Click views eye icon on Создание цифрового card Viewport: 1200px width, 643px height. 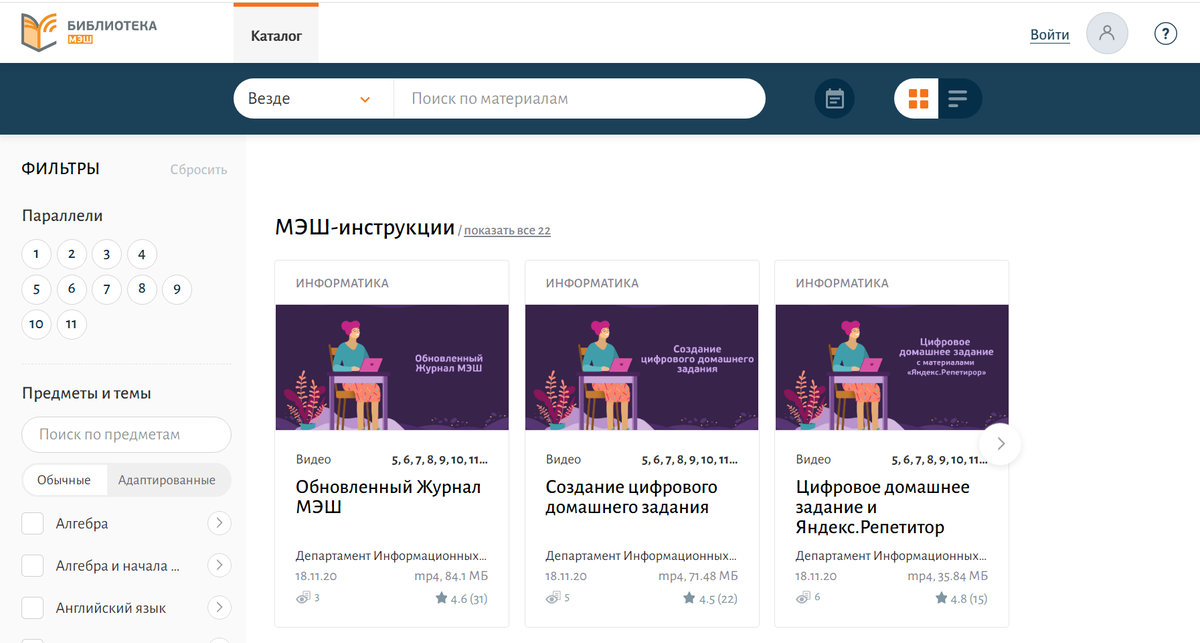[553, 598]
